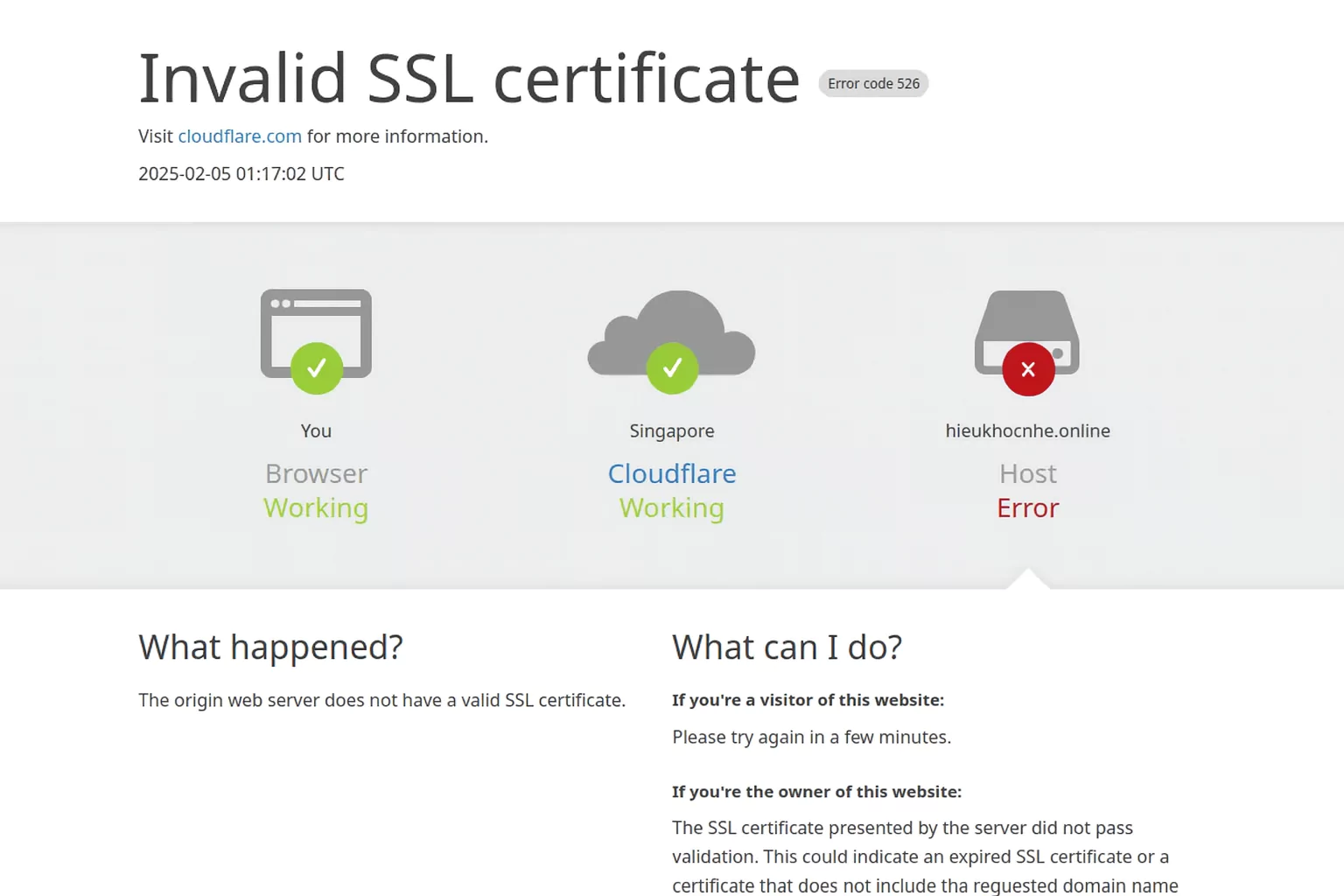The image size is (1344, 896).
Task: Click the 'Please try again in a few minutes' text
Action: tap(811, 738)
